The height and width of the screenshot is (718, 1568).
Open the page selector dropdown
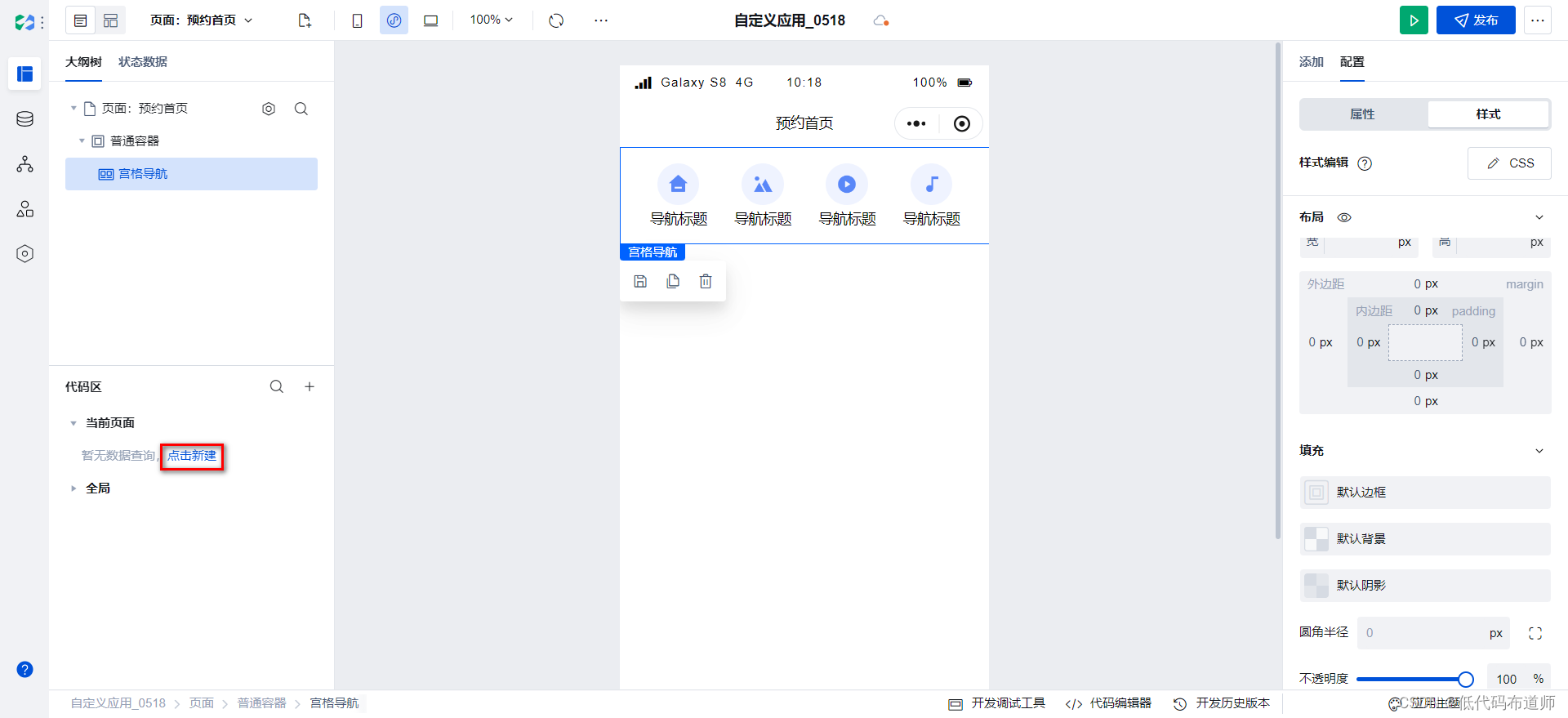(x=201, y=20)
